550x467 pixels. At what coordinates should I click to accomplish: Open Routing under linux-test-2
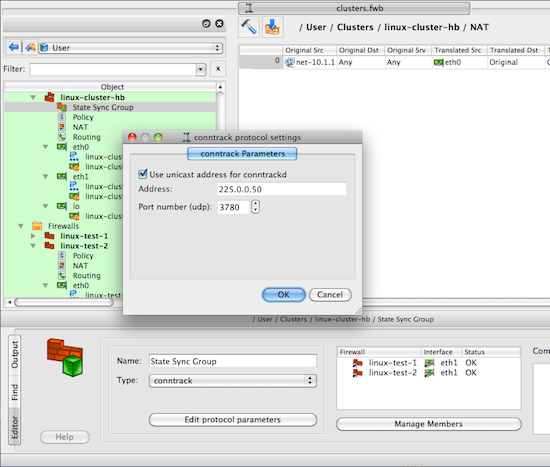click(87, 275)
